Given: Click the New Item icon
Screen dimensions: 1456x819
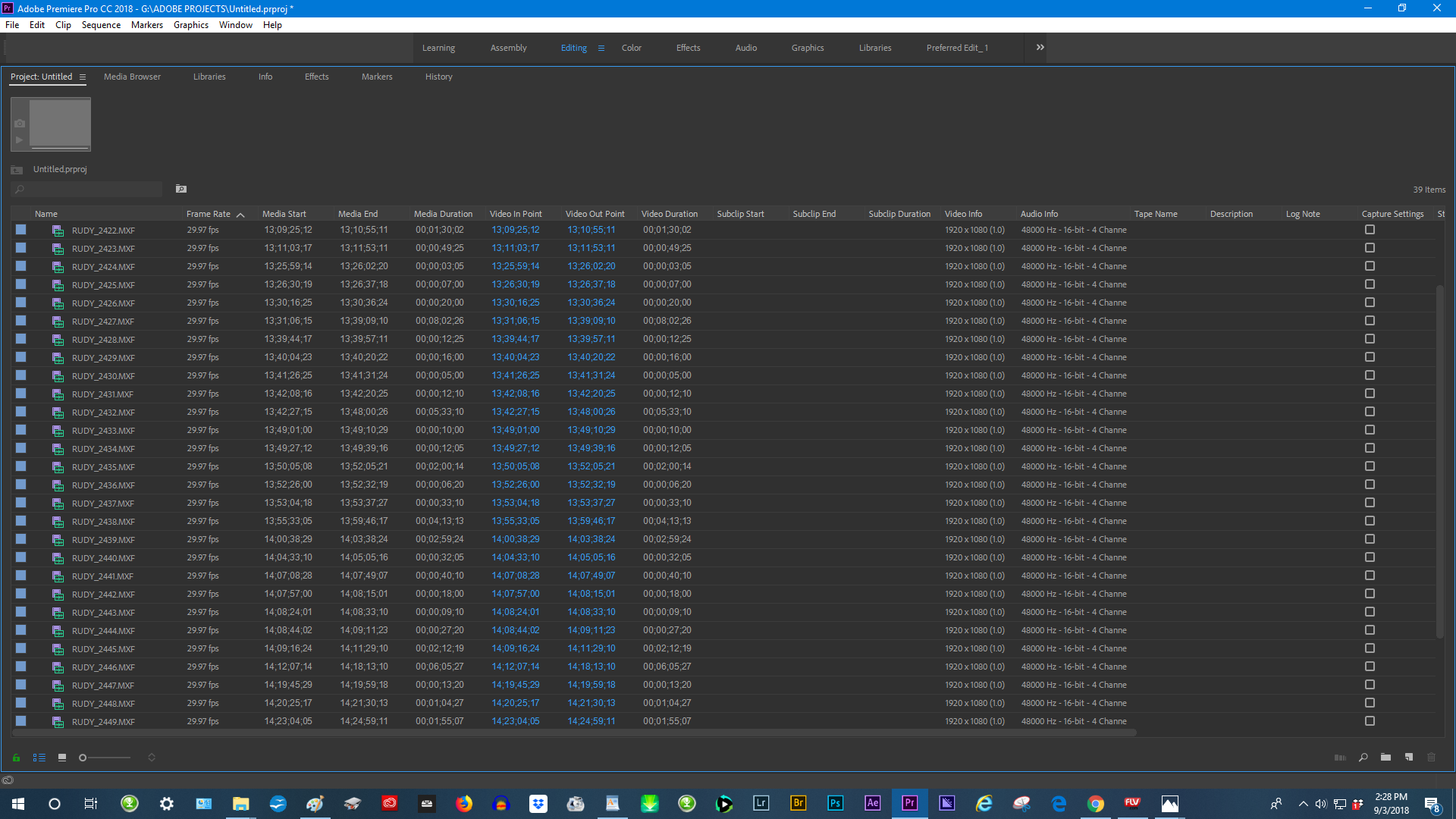Looking at the screenshot, I should click(1409, 758).
